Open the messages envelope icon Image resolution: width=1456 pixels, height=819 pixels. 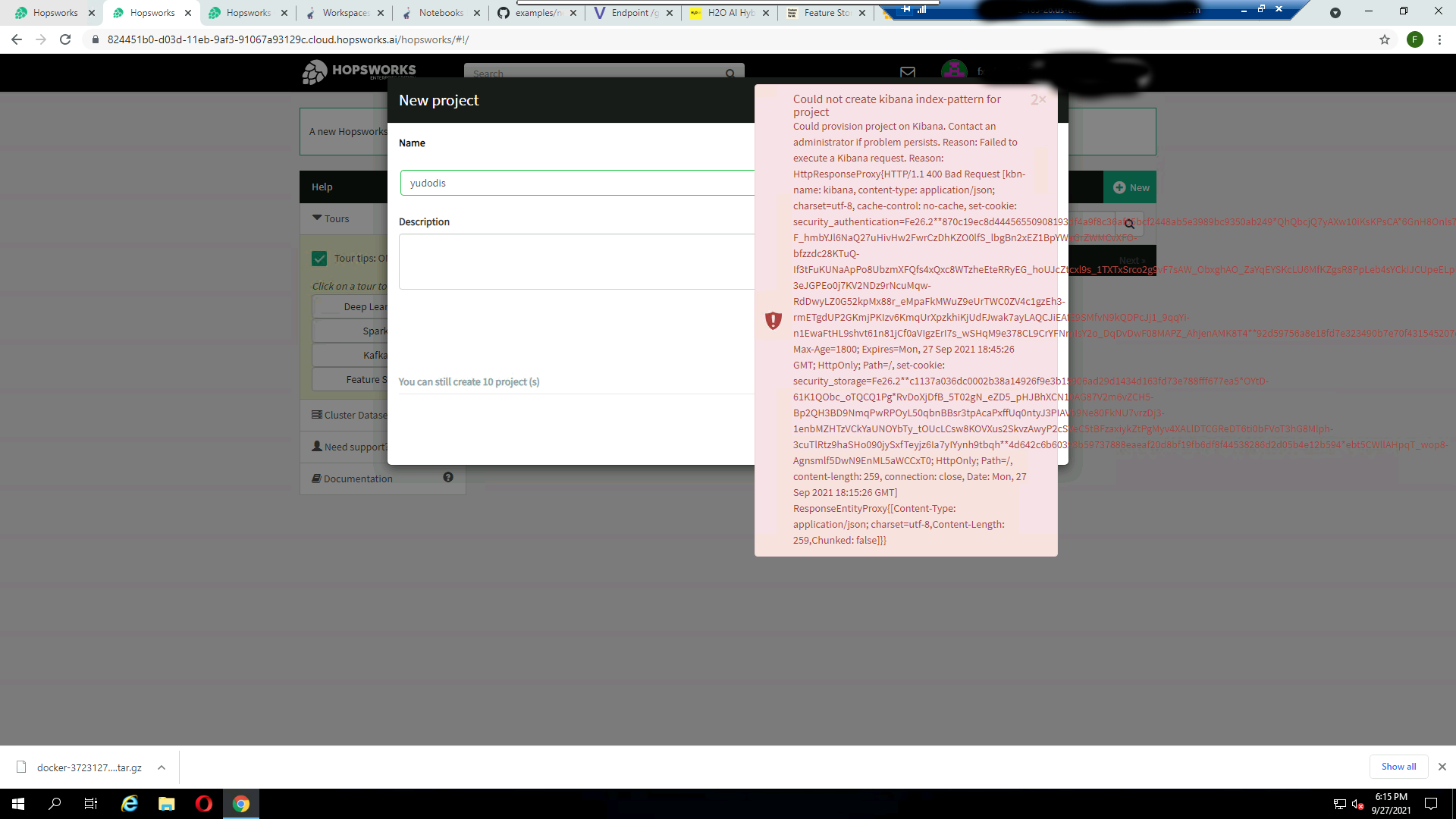pos(908,72)
